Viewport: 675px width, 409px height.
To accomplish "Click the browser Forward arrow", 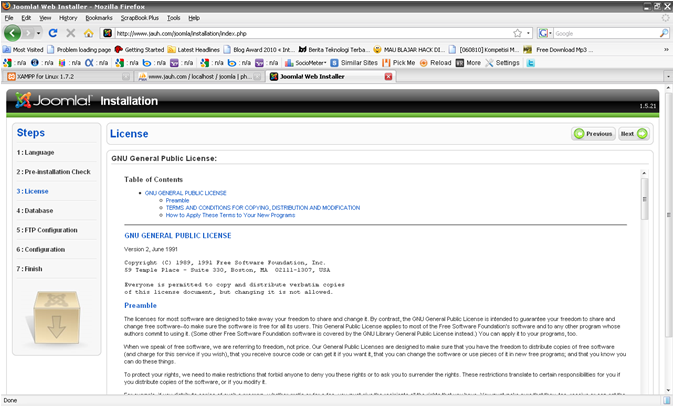I will (x=28, y=33).
